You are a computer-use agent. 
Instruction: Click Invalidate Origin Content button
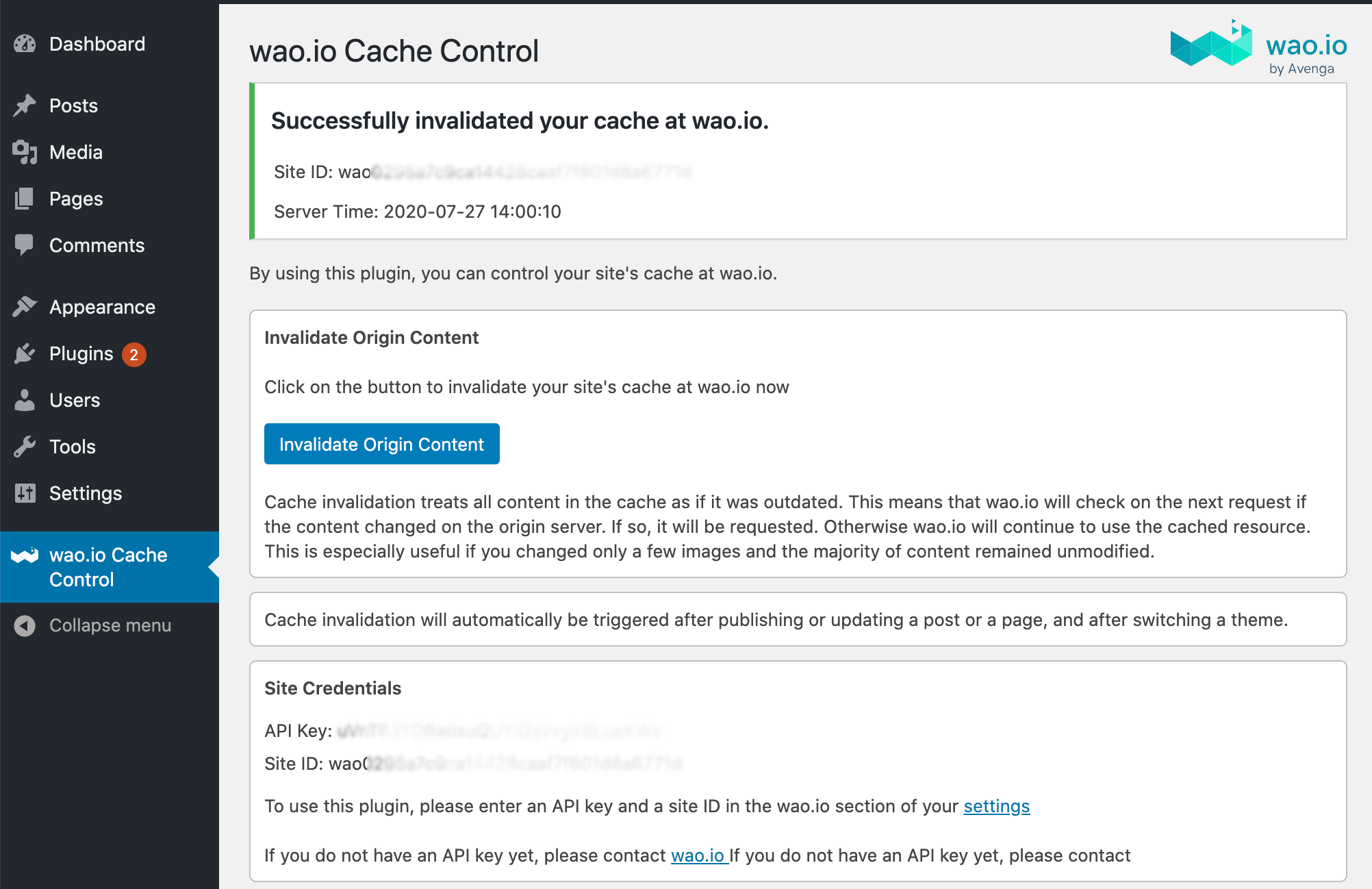(x=382, y=444)
